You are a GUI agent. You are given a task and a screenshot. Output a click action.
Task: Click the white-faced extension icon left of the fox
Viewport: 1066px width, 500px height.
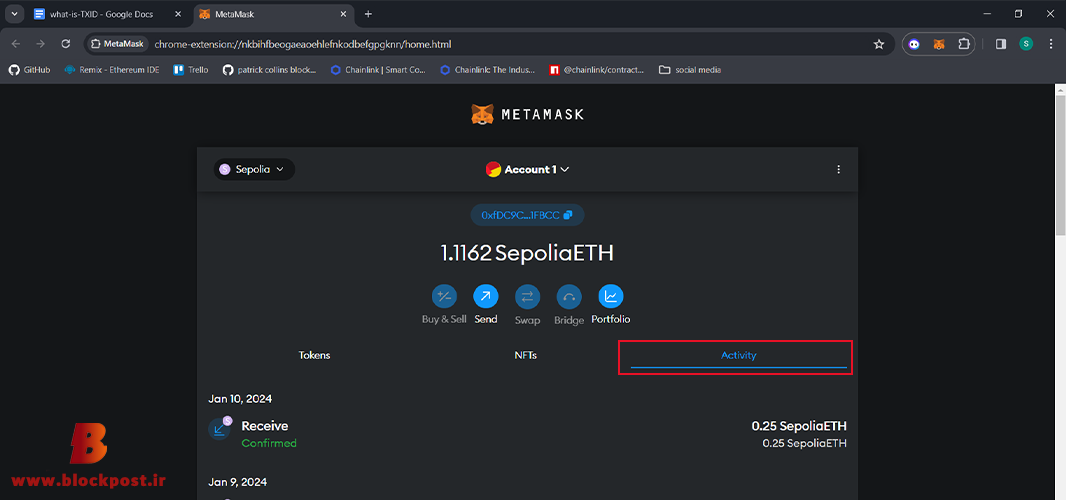click(914, 44)
